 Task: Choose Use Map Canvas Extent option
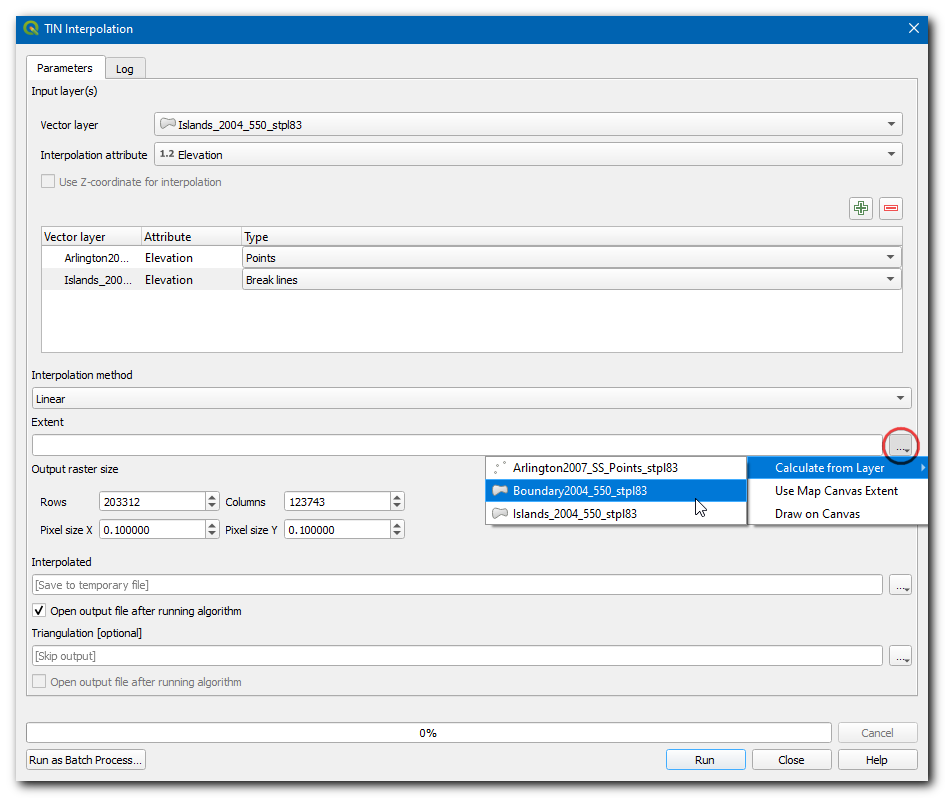pos(836,491)
